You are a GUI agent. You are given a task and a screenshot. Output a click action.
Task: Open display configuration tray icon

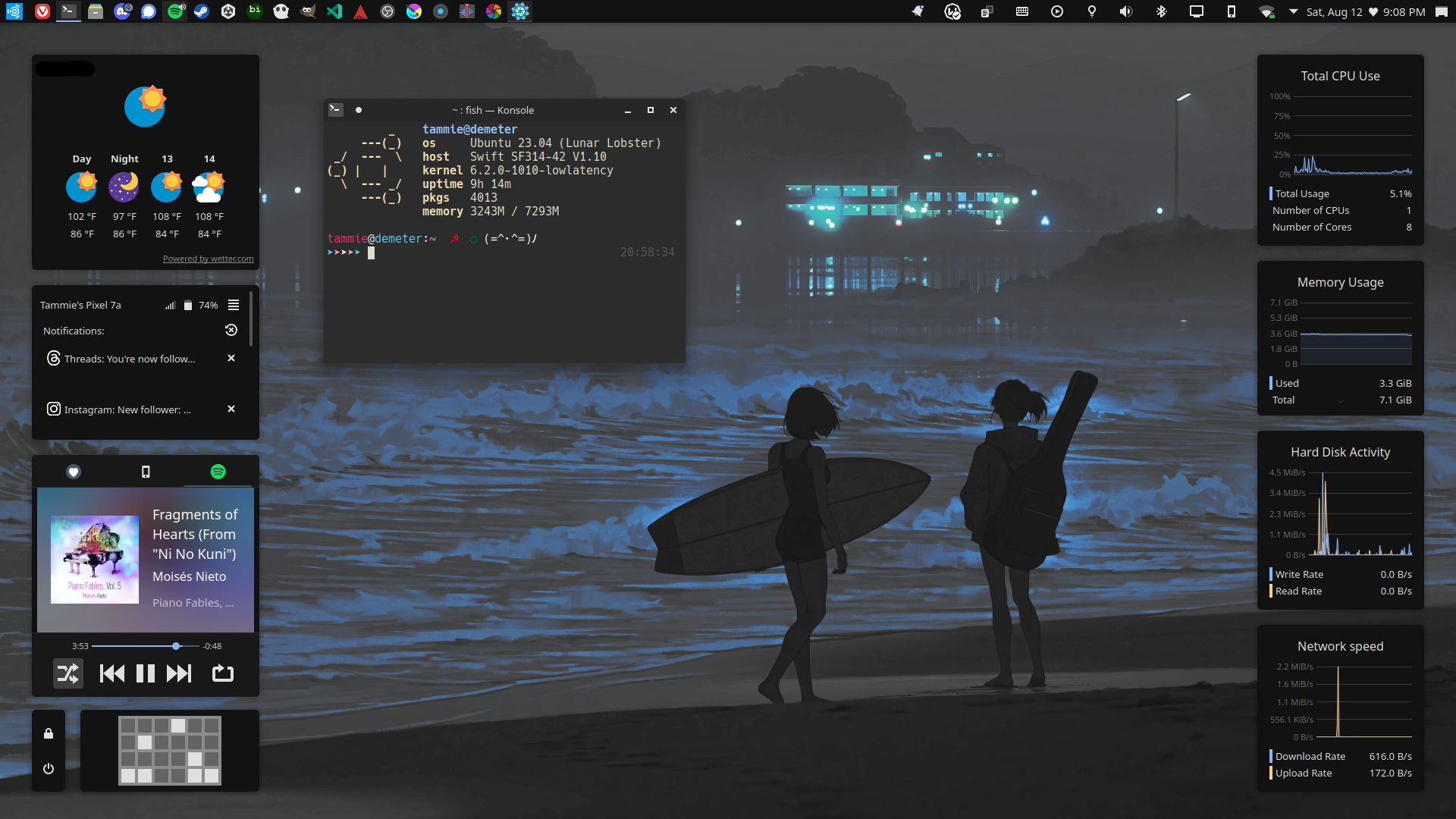[1197, 11]
